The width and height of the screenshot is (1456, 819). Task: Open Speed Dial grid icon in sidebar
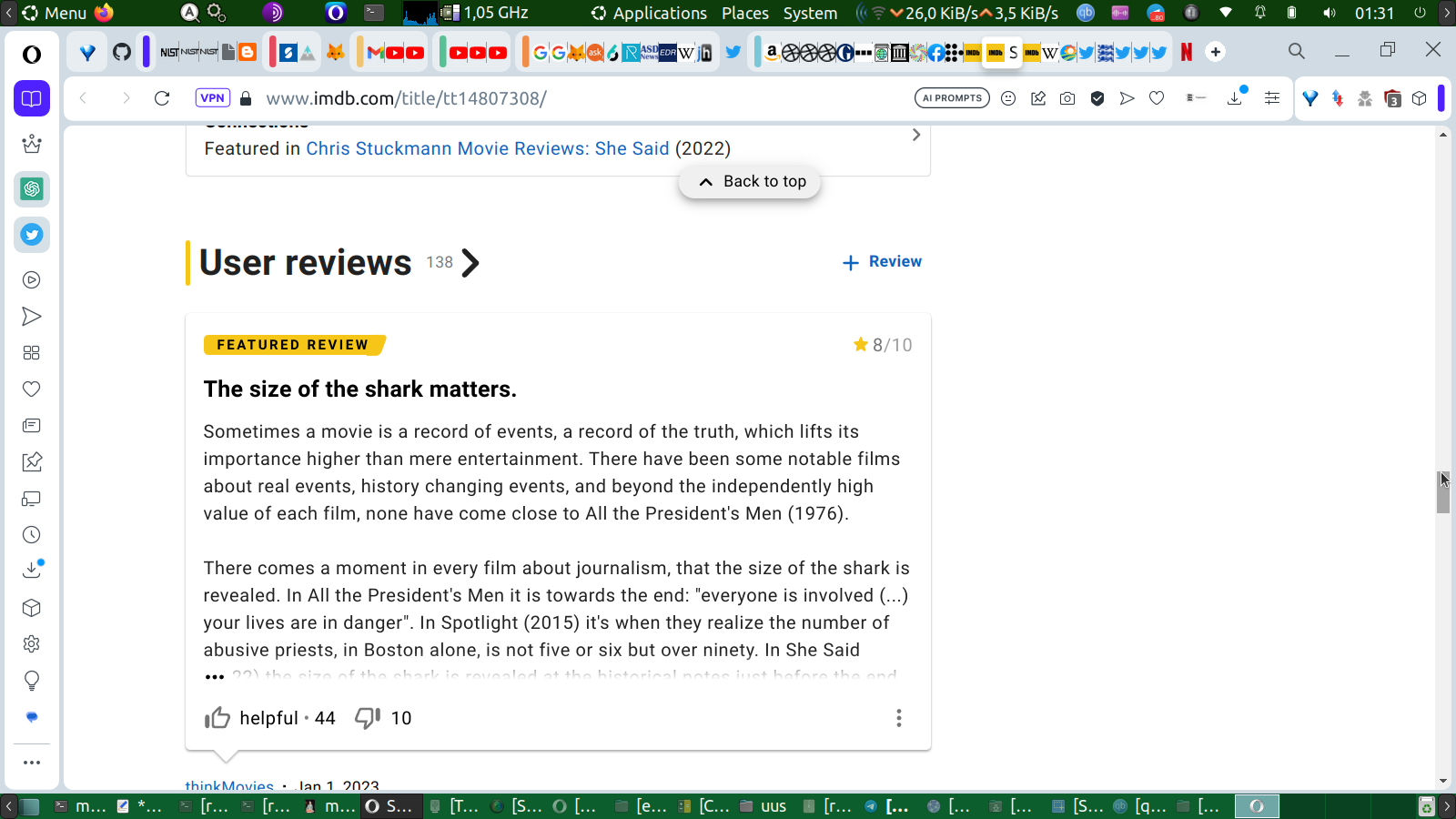(x=32, y=353)
